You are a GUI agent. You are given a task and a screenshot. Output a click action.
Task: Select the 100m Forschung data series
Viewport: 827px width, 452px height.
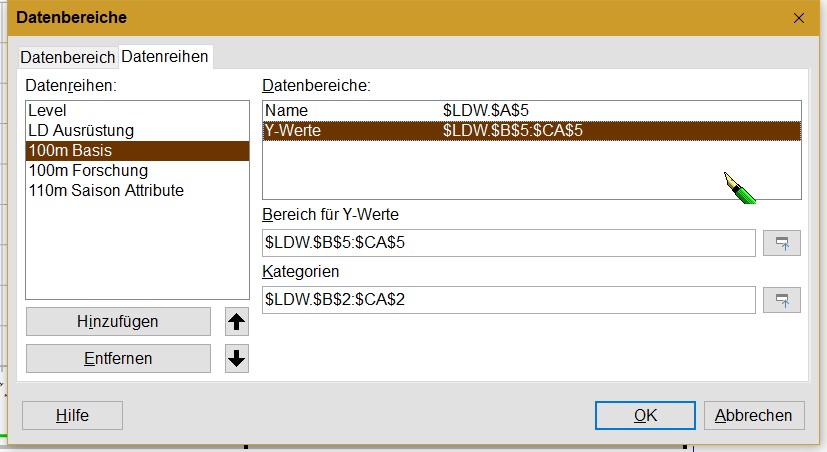click(x=137, y=171)
